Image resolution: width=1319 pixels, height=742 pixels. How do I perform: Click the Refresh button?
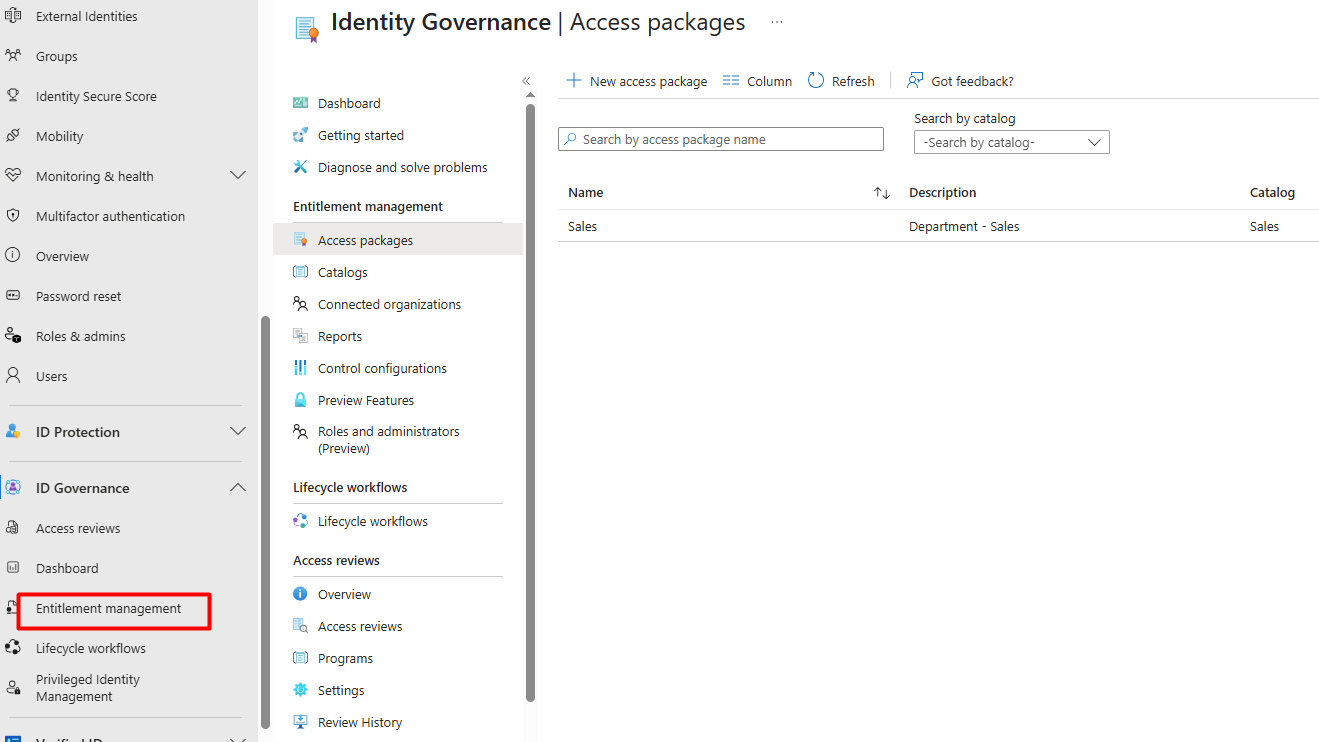[841, 81]
